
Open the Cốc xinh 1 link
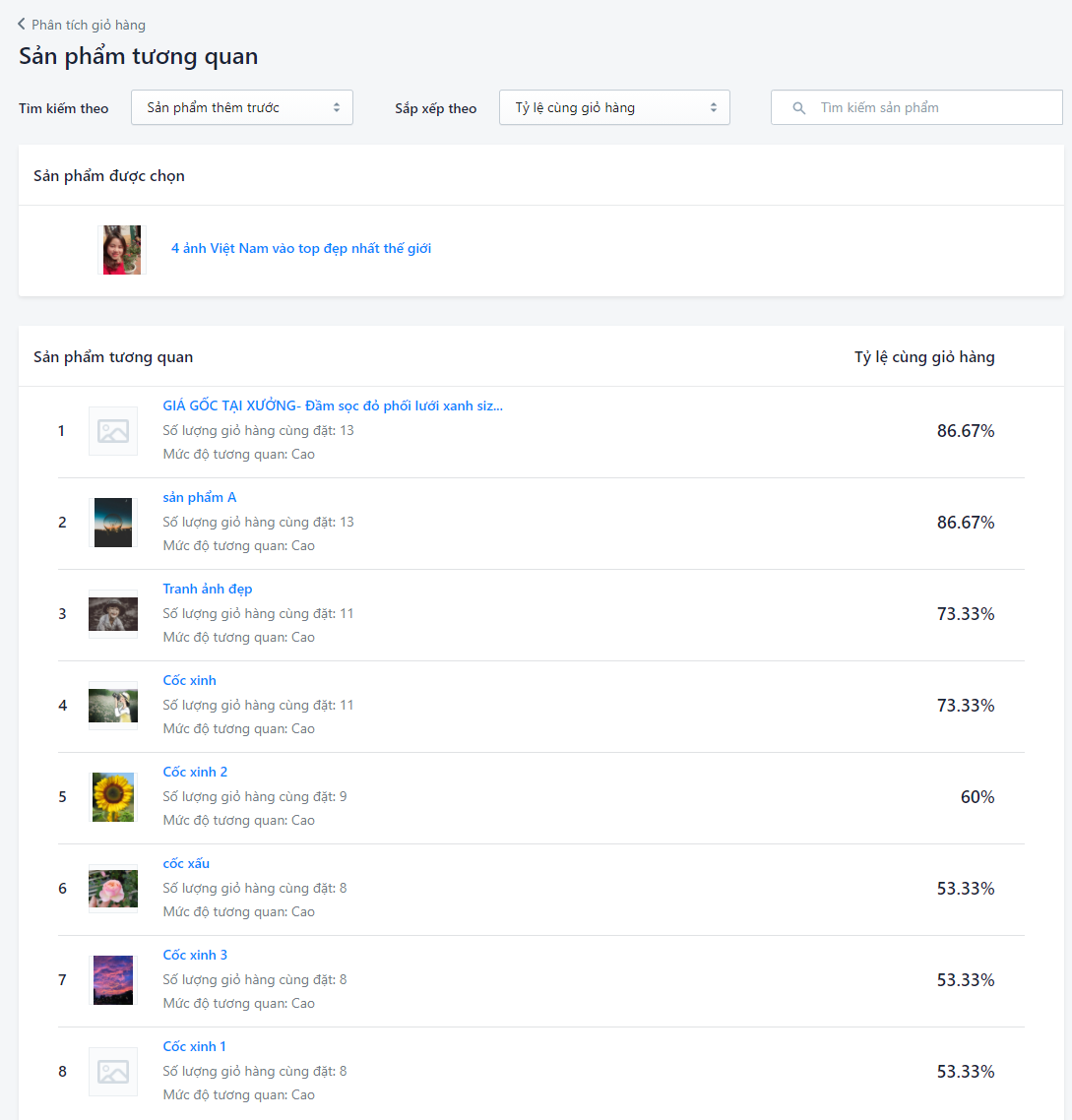pos(194,1046)
